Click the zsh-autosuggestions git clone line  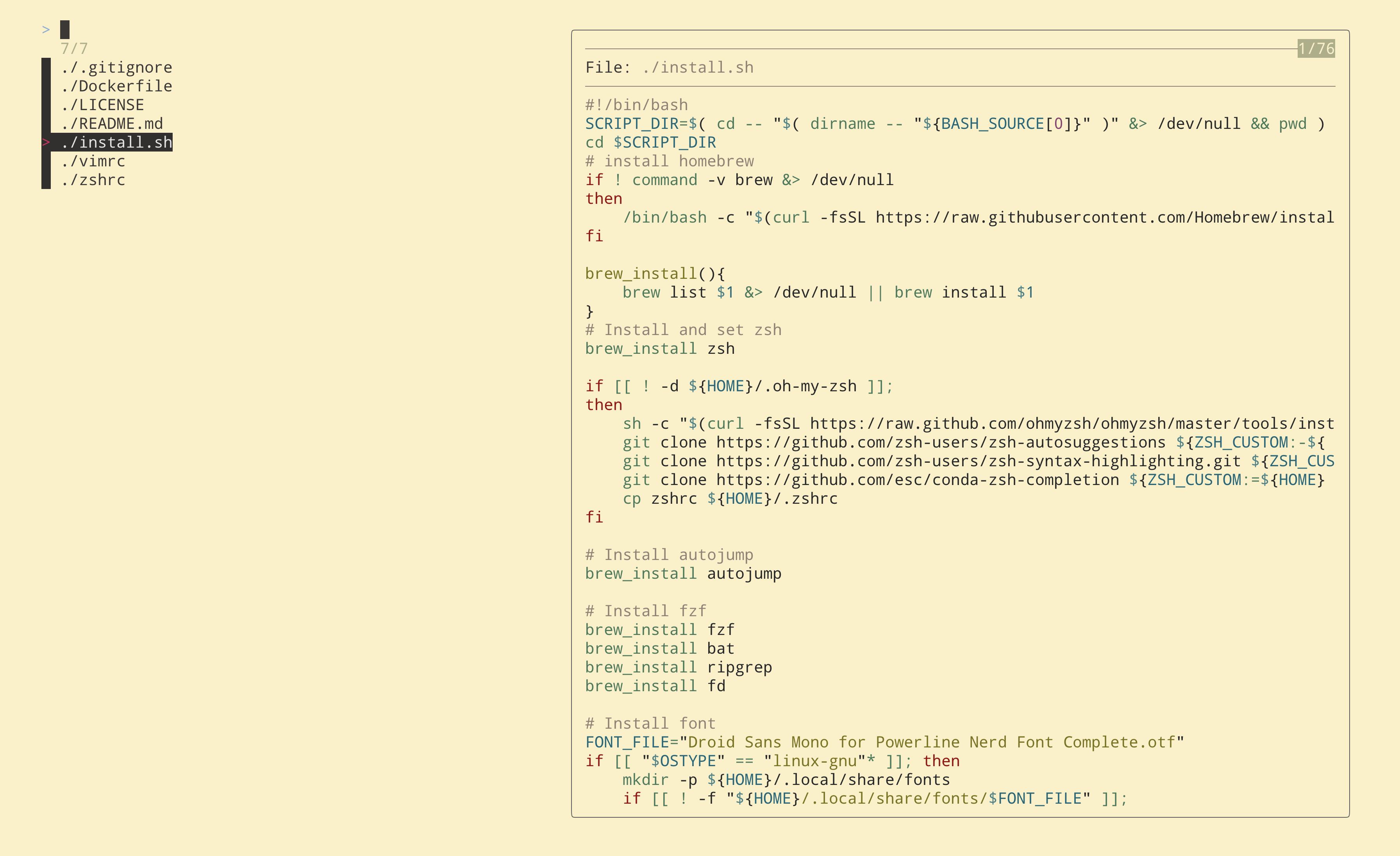click(x=974, y=442)
